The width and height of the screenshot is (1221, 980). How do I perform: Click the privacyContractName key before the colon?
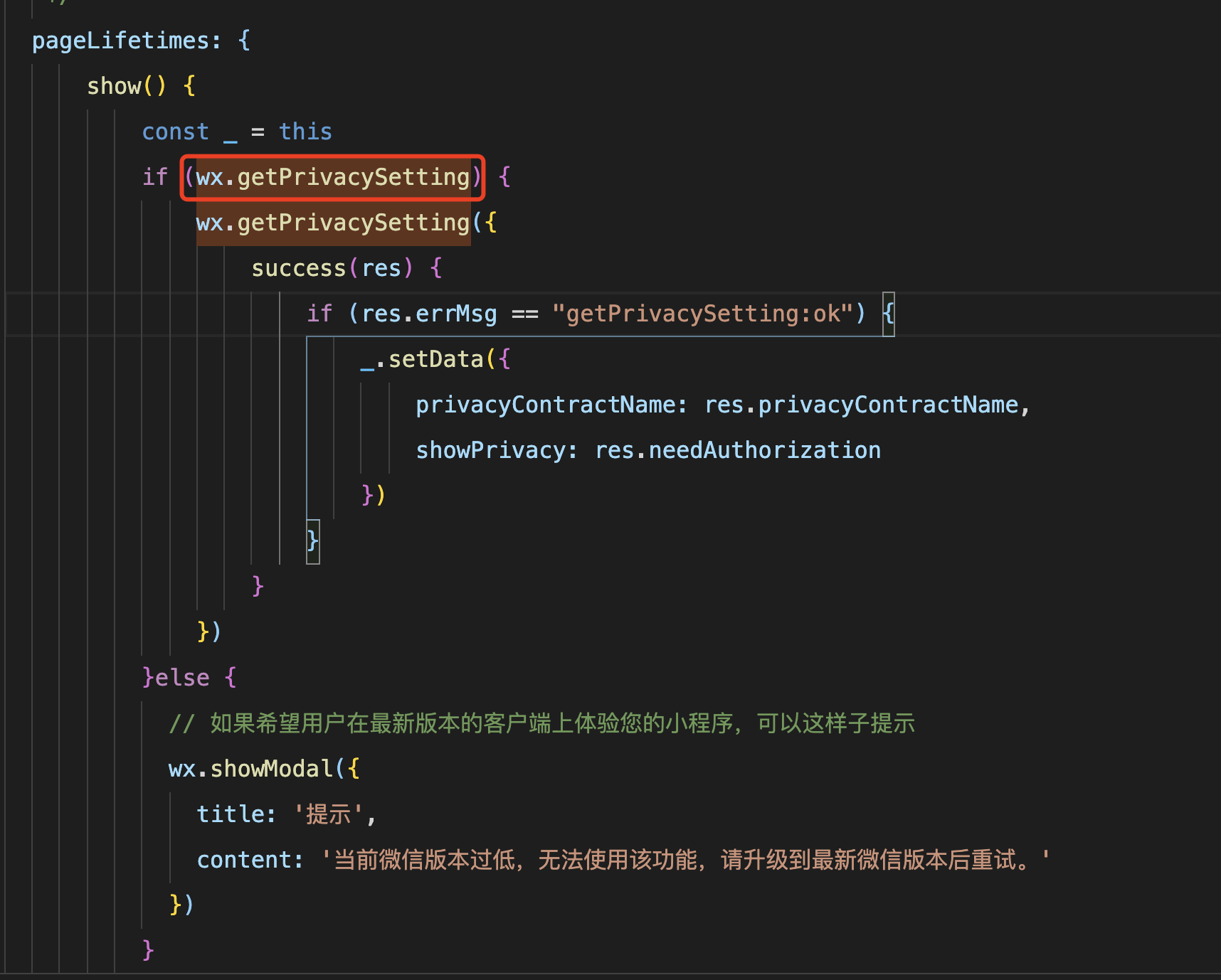(546, 405)
